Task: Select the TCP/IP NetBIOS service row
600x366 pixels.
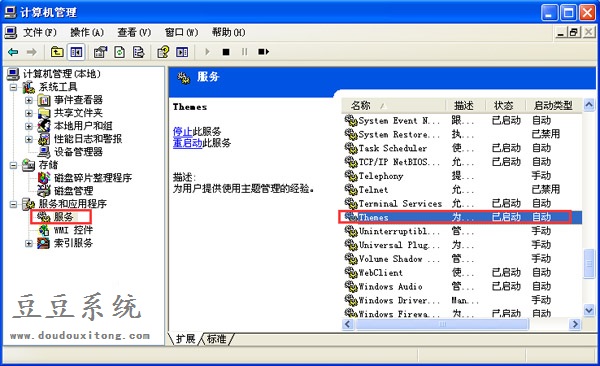Action: pos(462,162)
